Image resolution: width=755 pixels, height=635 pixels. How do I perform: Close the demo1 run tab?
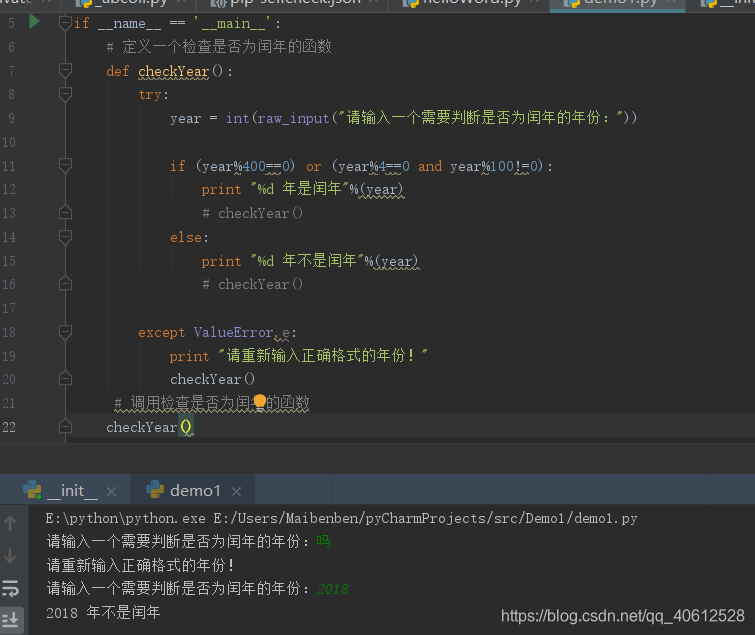pos(236,492)
